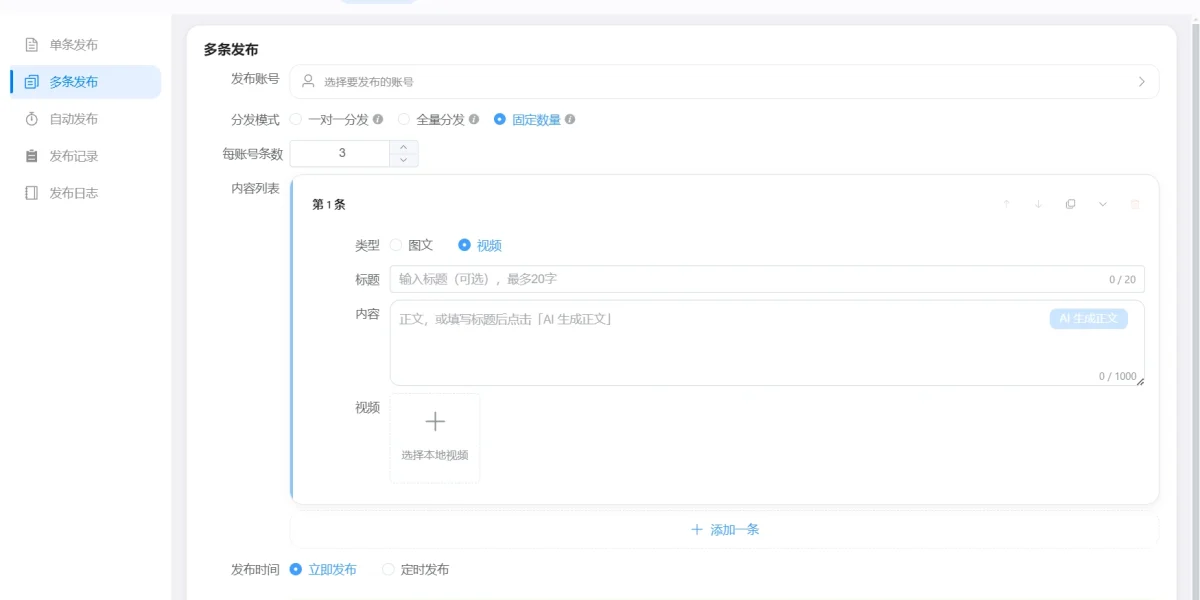Decrease 每账号条数 with down stepper
Viewport: 1200px width, 600px height.
[x=403, y=160]
